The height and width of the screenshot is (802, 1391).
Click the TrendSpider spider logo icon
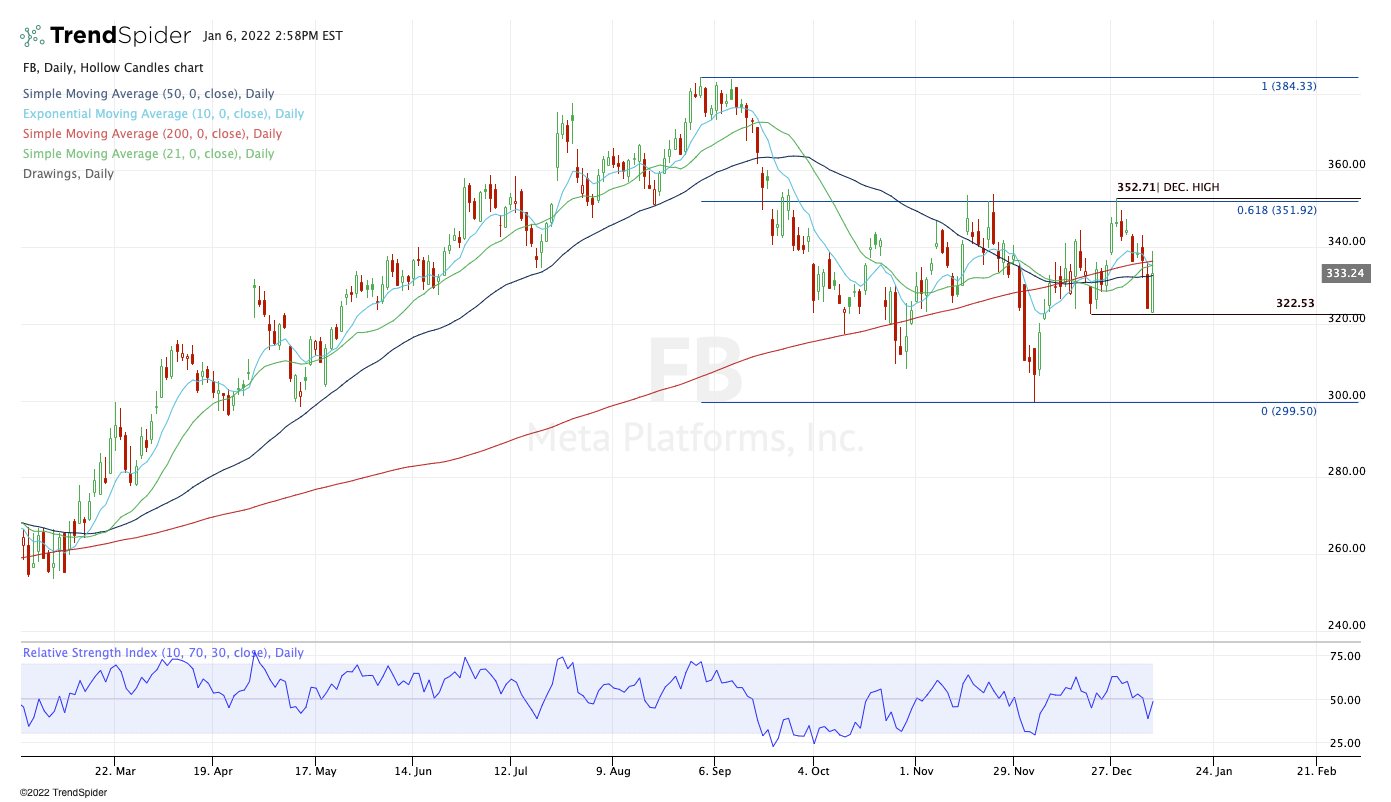tap(32, 36)
